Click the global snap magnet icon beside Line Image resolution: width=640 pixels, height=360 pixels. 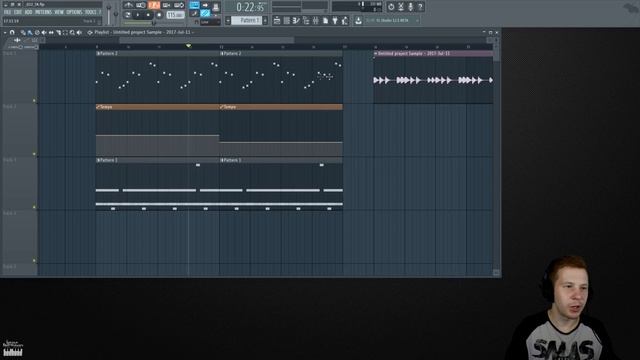196,22
